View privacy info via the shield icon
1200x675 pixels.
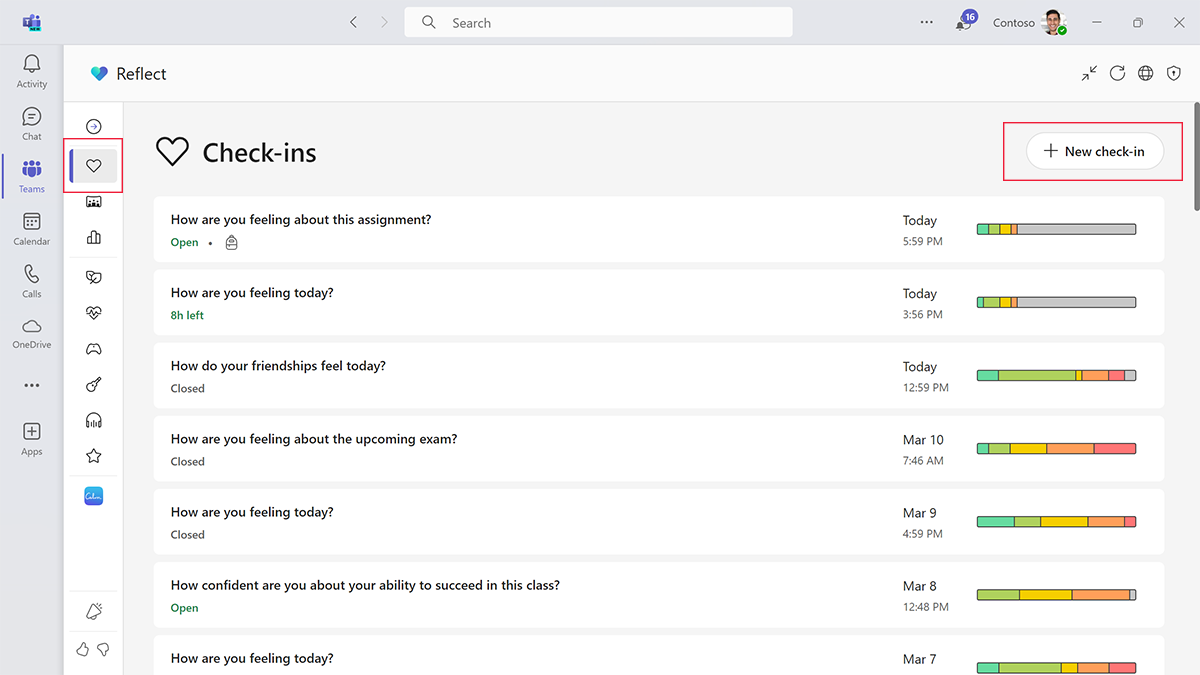(x=1173, y=73)
